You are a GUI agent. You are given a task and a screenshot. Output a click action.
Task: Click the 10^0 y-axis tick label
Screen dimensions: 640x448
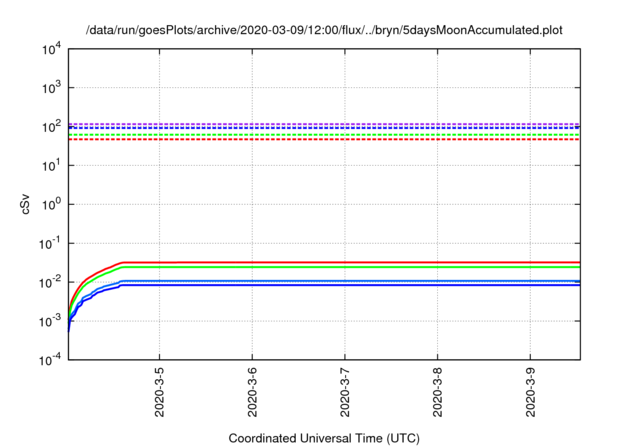[x=51, y=204]
